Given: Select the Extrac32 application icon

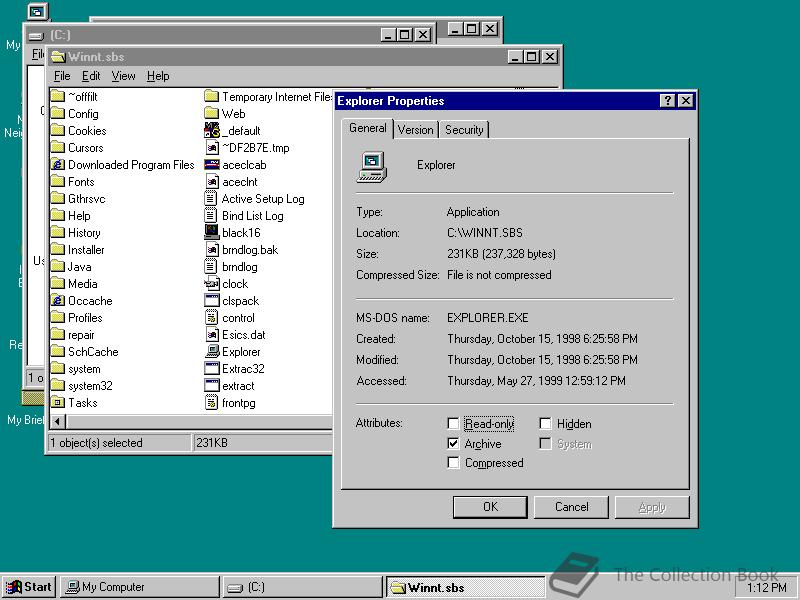Looking at the screenshot, I should click(x=211, y=368).
